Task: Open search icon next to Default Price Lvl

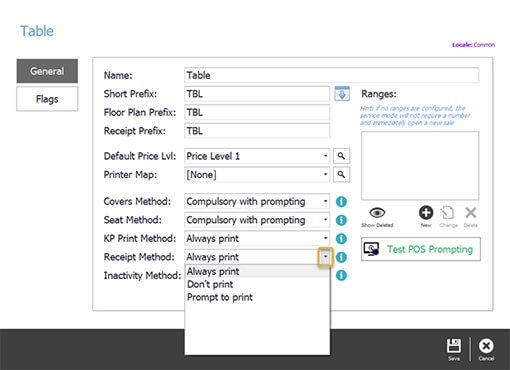Action: pos(341,156)
